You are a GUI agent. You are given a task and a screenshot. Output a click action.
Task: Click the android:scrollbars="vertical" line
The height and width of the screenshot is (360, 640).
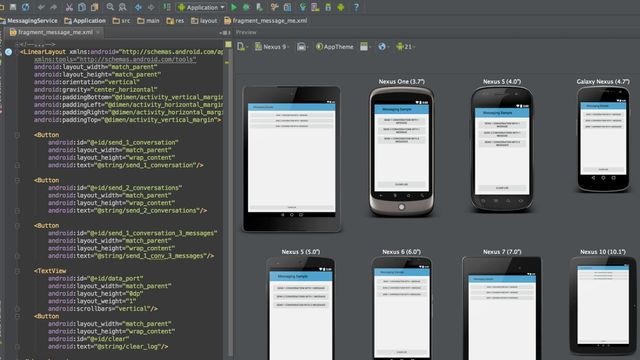(x=102, y=309)
